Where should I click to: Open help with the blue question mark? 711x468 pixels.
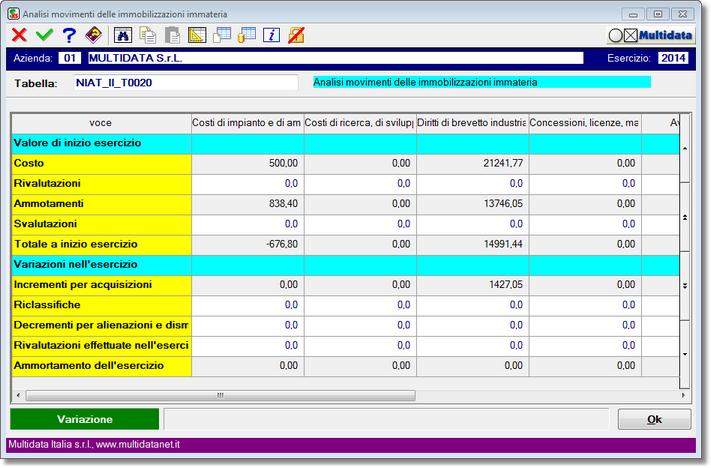click(x=69, y=35)
